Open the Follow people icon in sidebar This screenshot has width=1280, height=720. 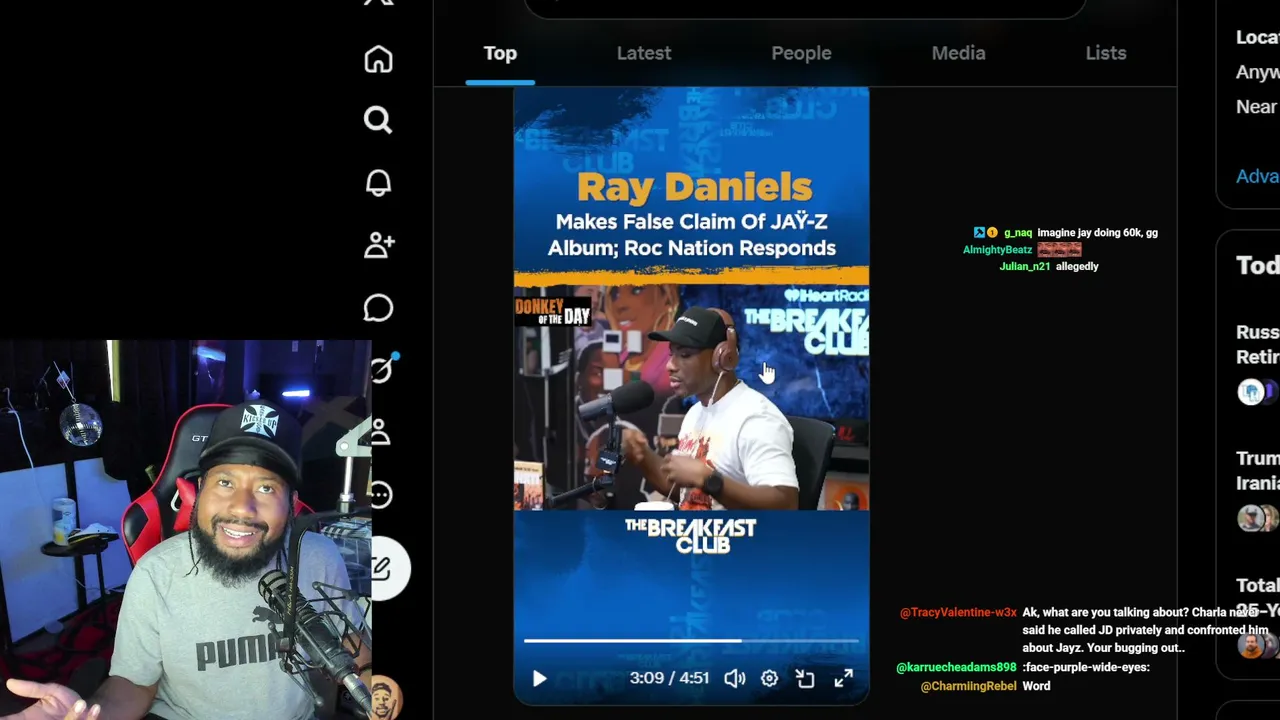(x=379, y=245)
